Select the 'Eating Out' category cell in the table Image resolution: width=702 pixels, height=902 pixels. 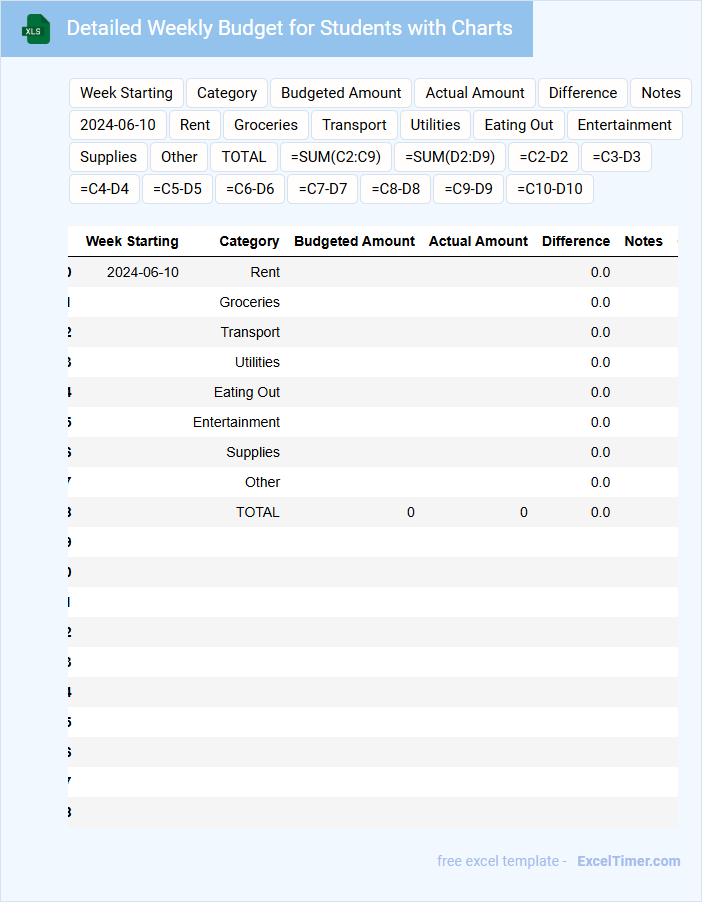coord(246,392)
